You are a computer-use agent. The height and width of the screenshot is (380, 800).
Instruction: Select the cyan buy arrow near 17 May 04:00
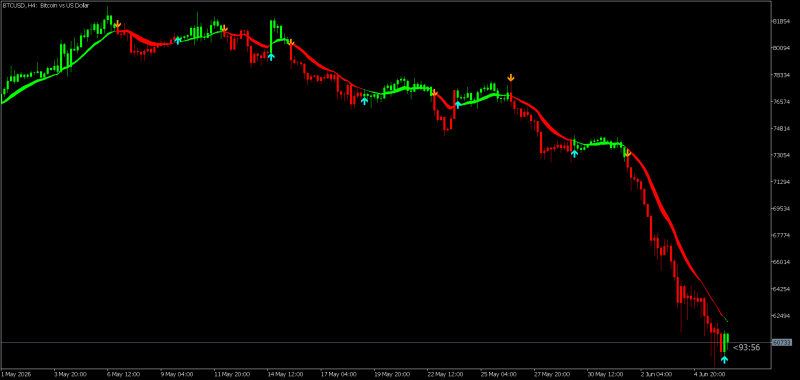(364, 101)
